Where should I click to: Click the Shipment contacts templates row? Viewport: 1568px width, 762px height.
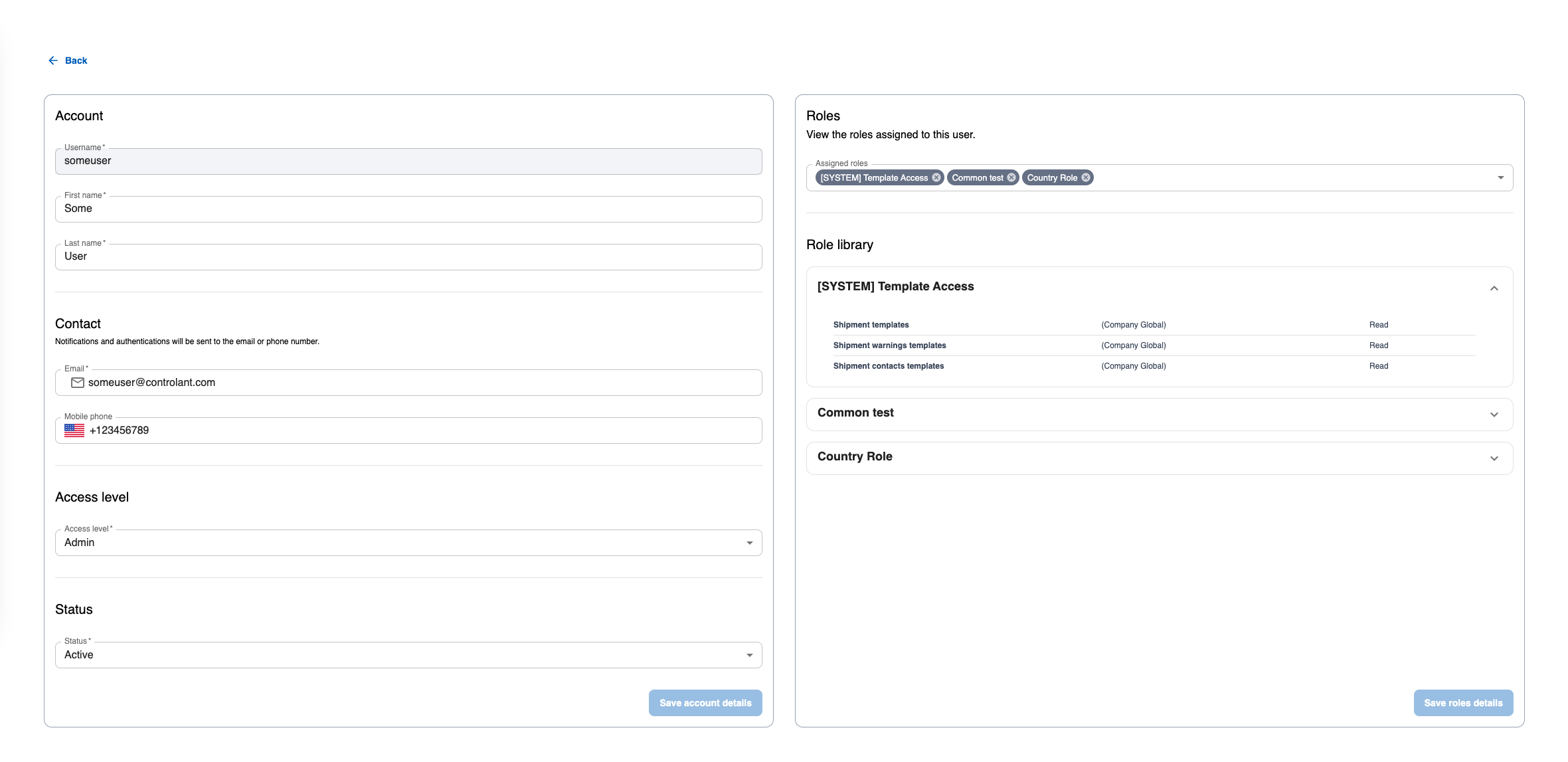point(1154,366)
